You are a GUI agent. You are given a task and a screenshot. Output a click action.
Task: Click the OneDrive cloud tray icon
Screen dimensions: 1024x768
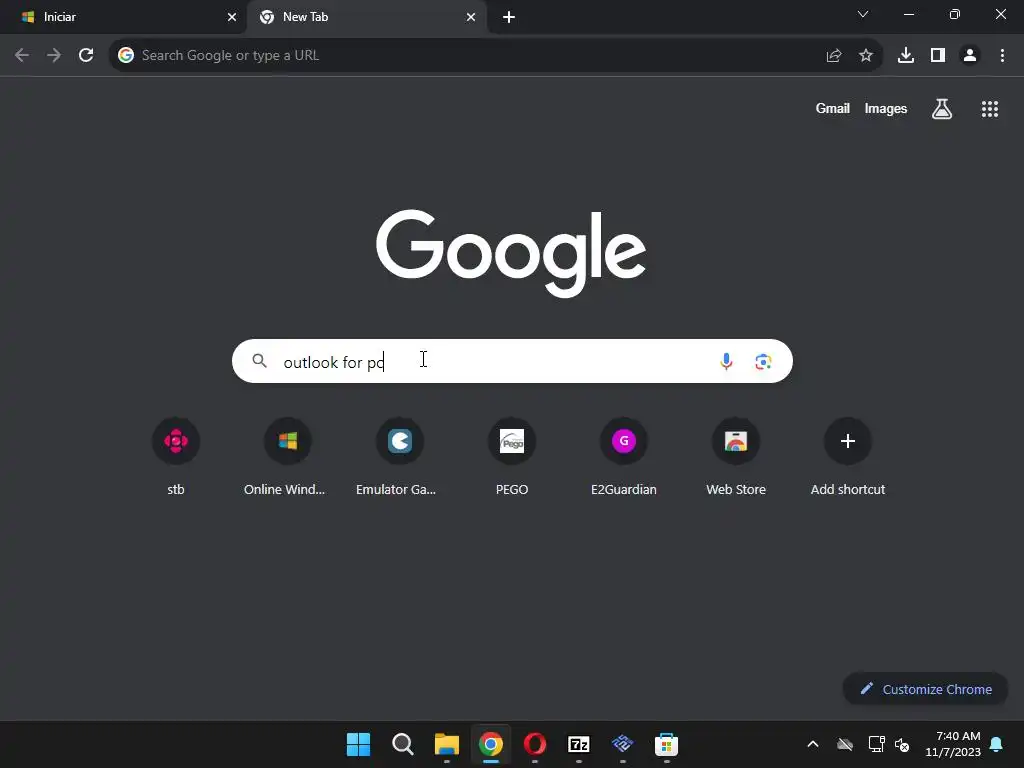point(845,744)
